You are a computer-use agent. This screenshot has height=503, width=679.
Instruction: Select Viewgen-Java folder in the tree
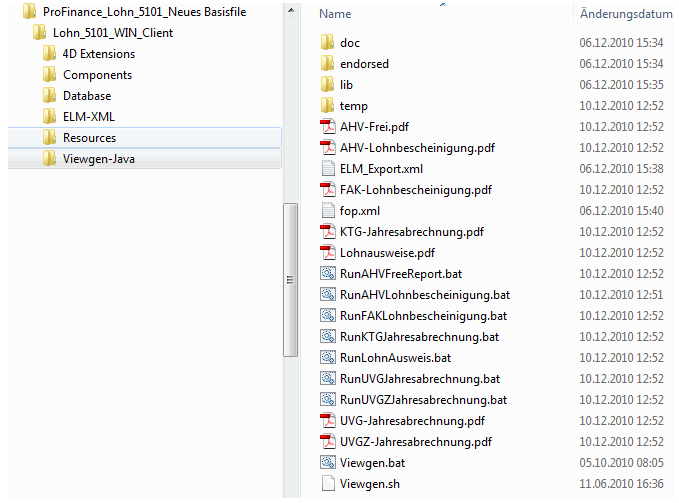coord(98,159)
